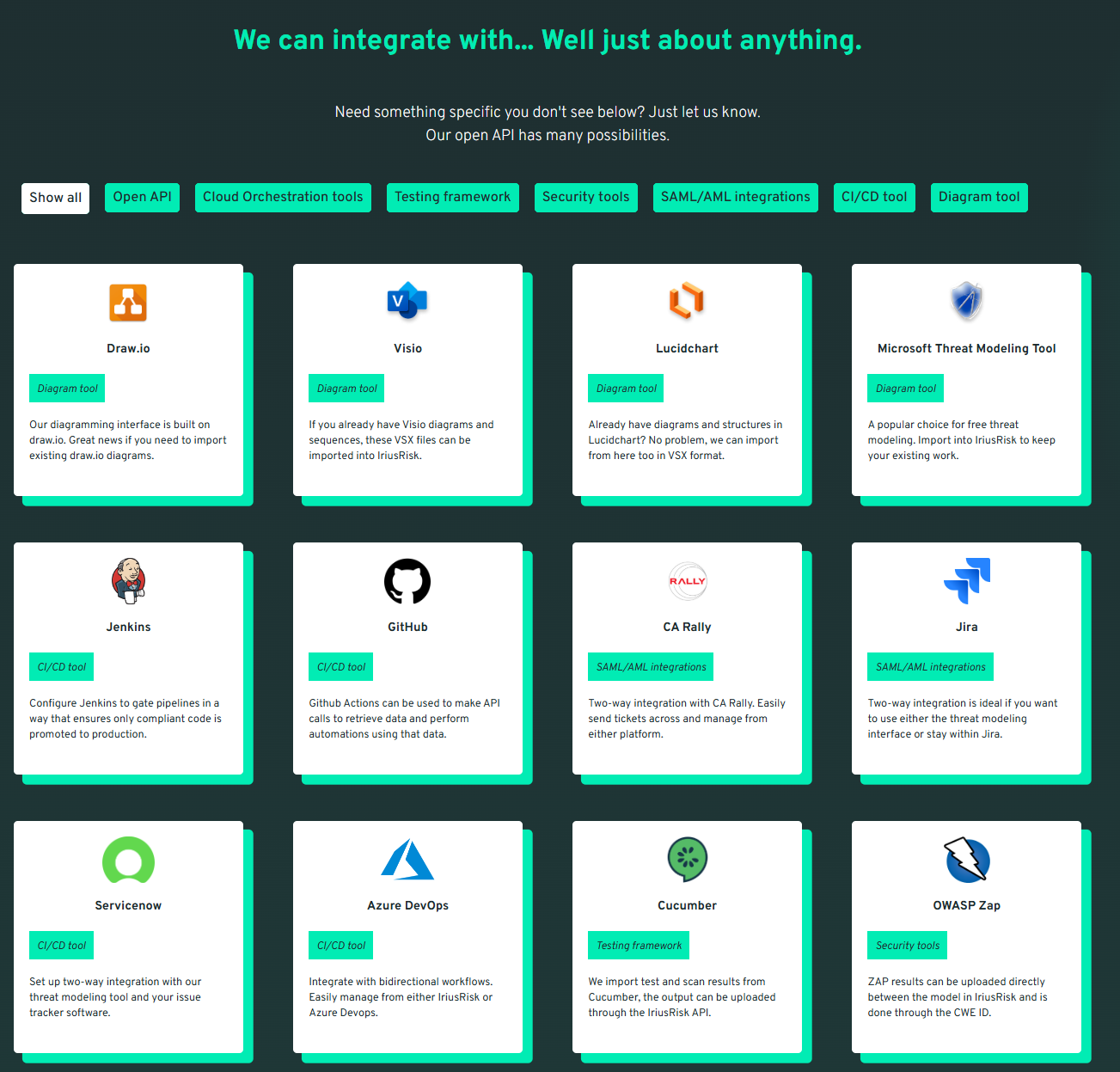Click the Azure DevOps logo icon
Image resolution: width=1120 pixels, height=1072 pixels.
coord(407,860)
